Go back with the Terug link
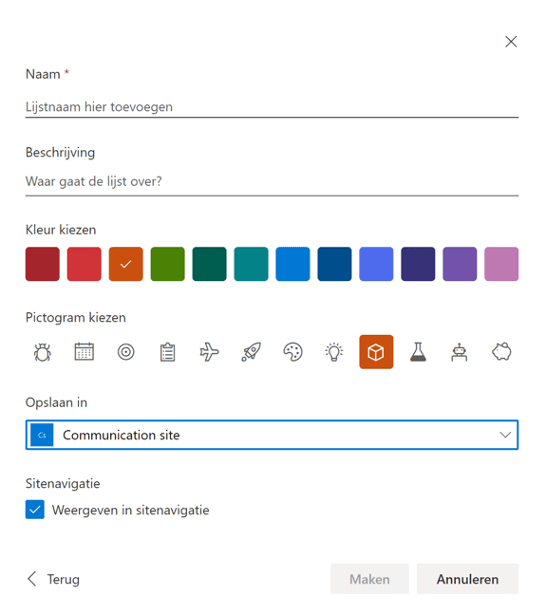Image resolution: width=546 pixels, height=614 pixels. (x=53, y=579)
